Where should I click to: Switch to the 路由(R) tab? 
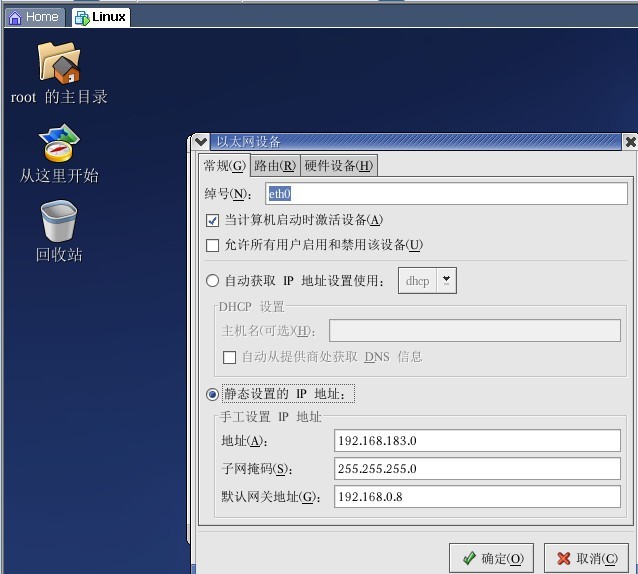click(x=274, y=166)
